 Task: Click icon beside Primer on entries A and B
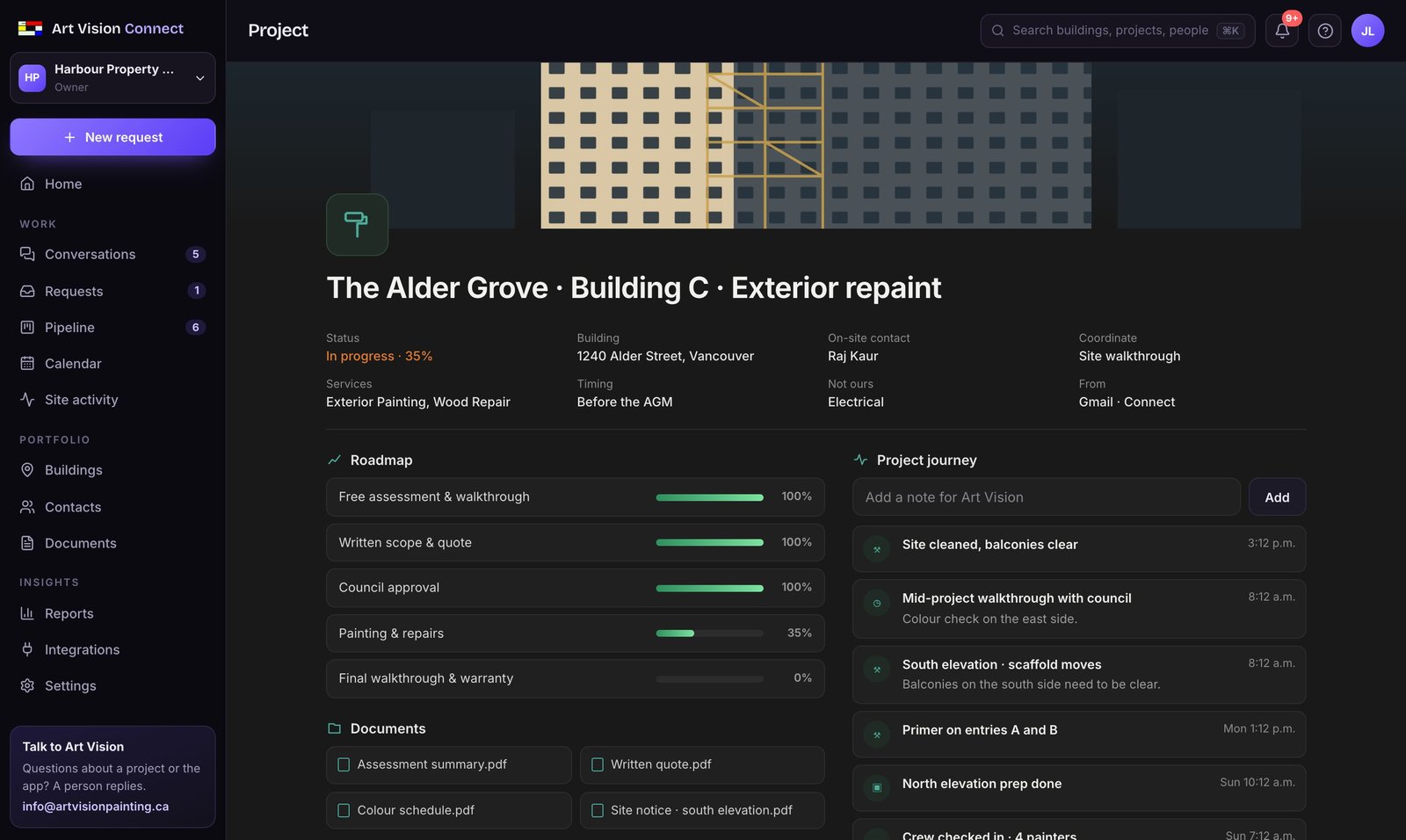point(877,735)
